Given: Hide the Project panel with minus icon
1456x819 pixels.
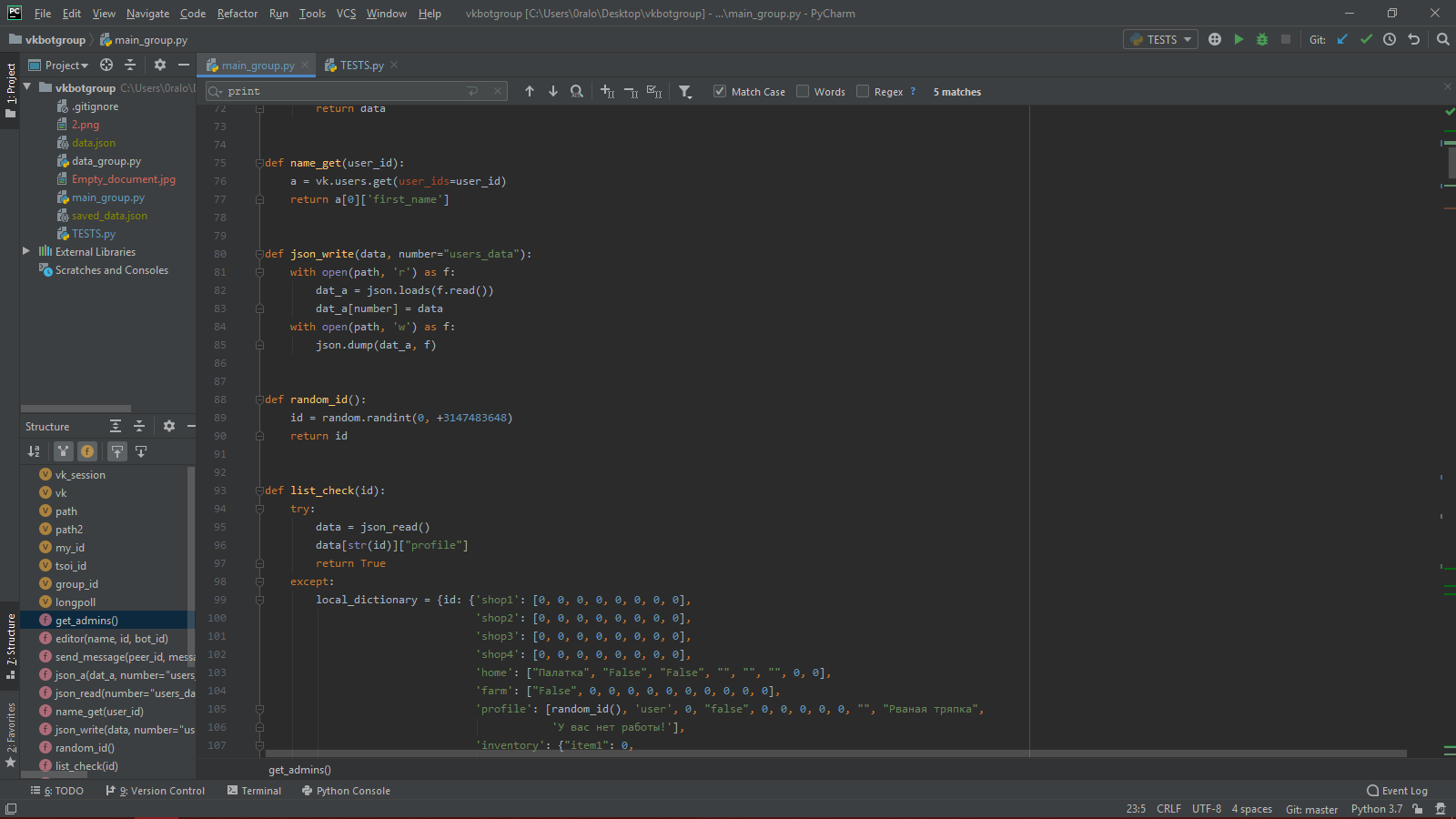Looking at the screenshot, I should (184, 65).
